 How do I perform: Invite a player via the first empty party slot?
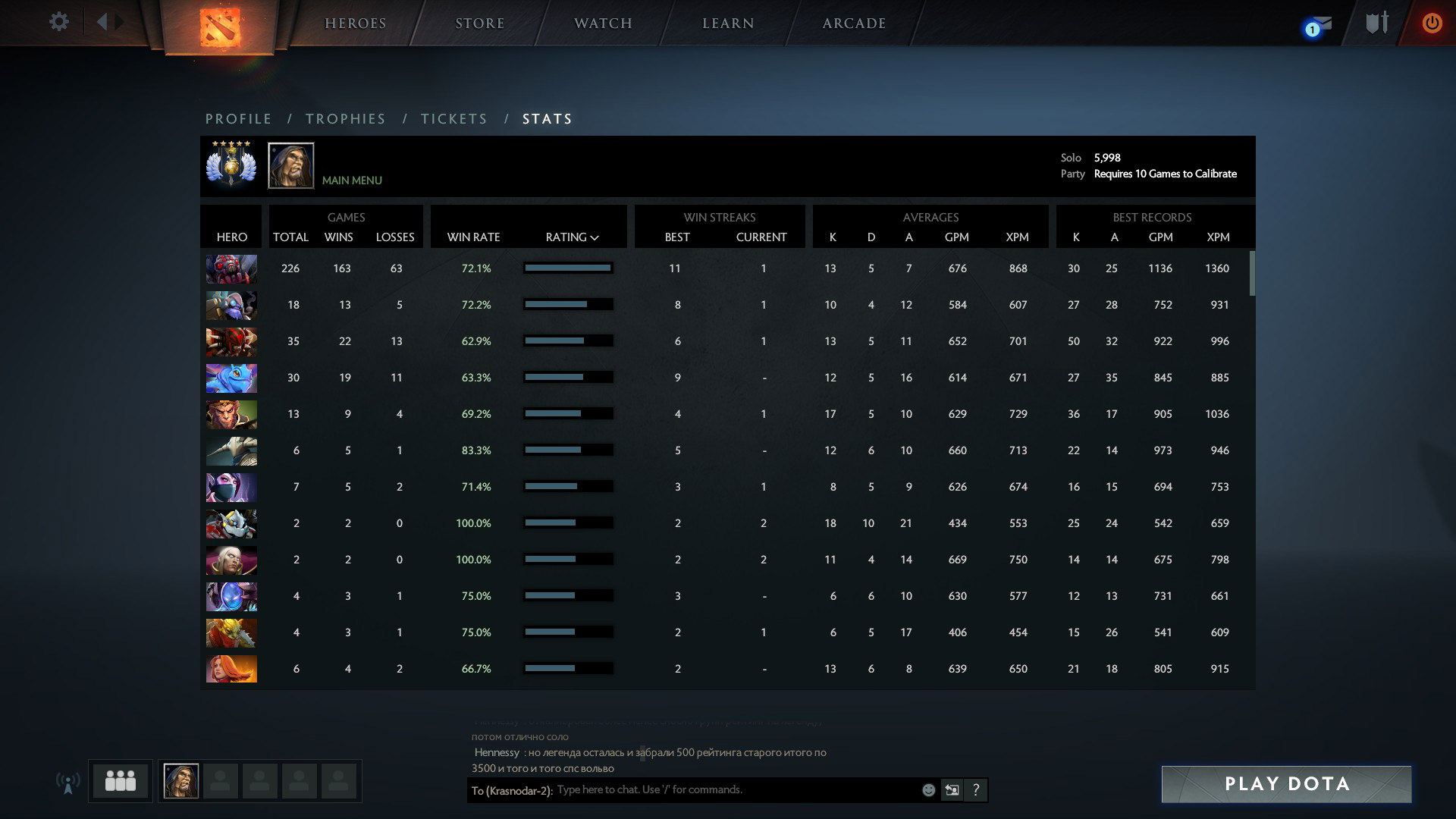[221, 781]
